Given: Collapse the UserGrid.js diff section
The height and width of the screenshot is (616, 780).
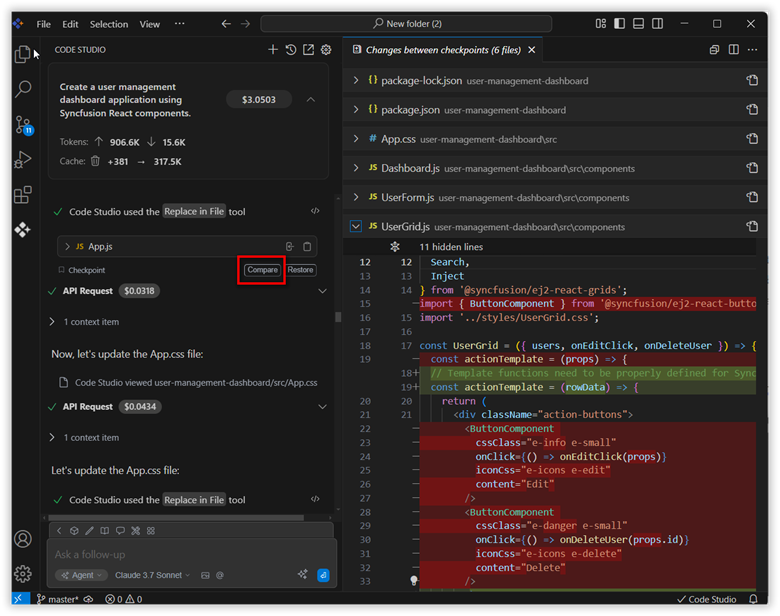Looking at the screenshot, I should pyautogui.click(x=356, y=227).
